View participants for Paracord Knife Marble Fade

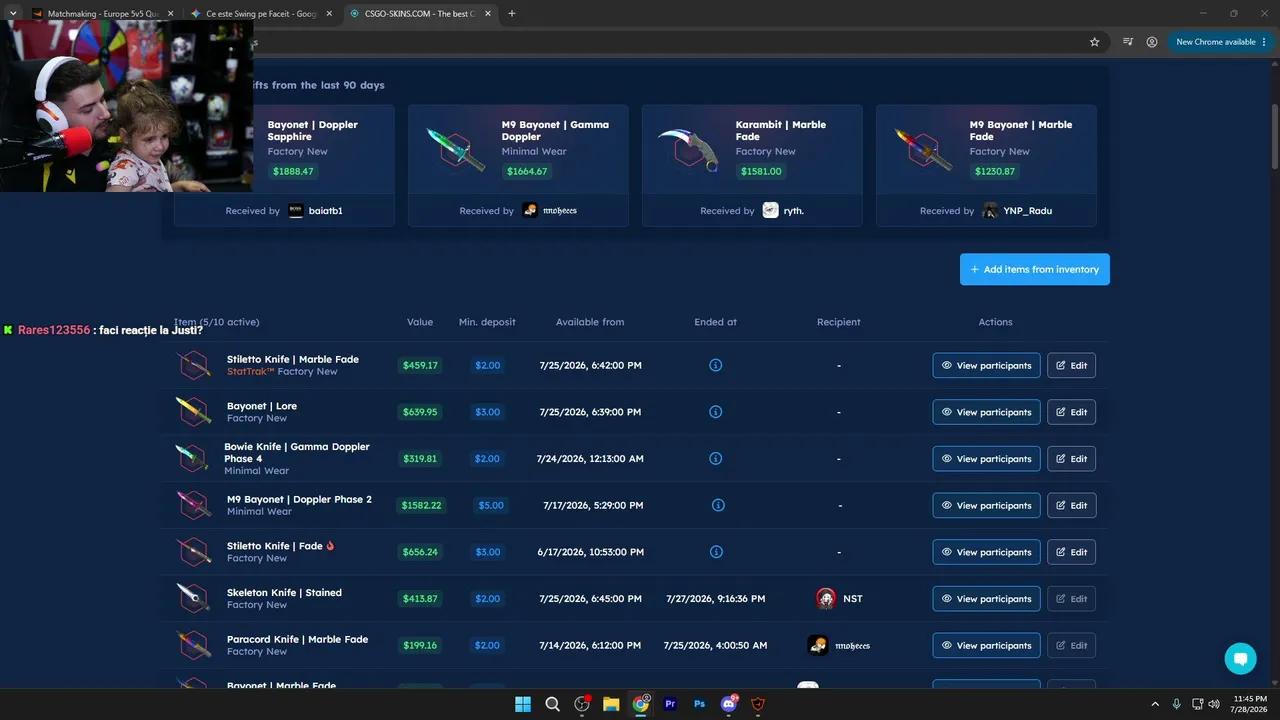point(986,645)
